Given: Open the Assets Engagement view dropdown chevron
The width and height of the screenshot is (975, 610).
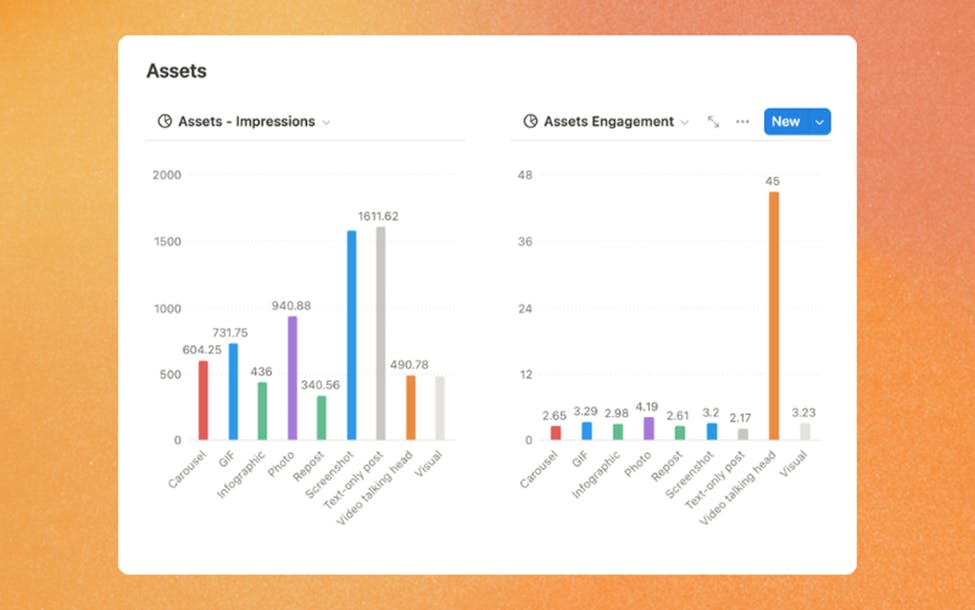Looking at the screenshot, I should tap(685, 122).
